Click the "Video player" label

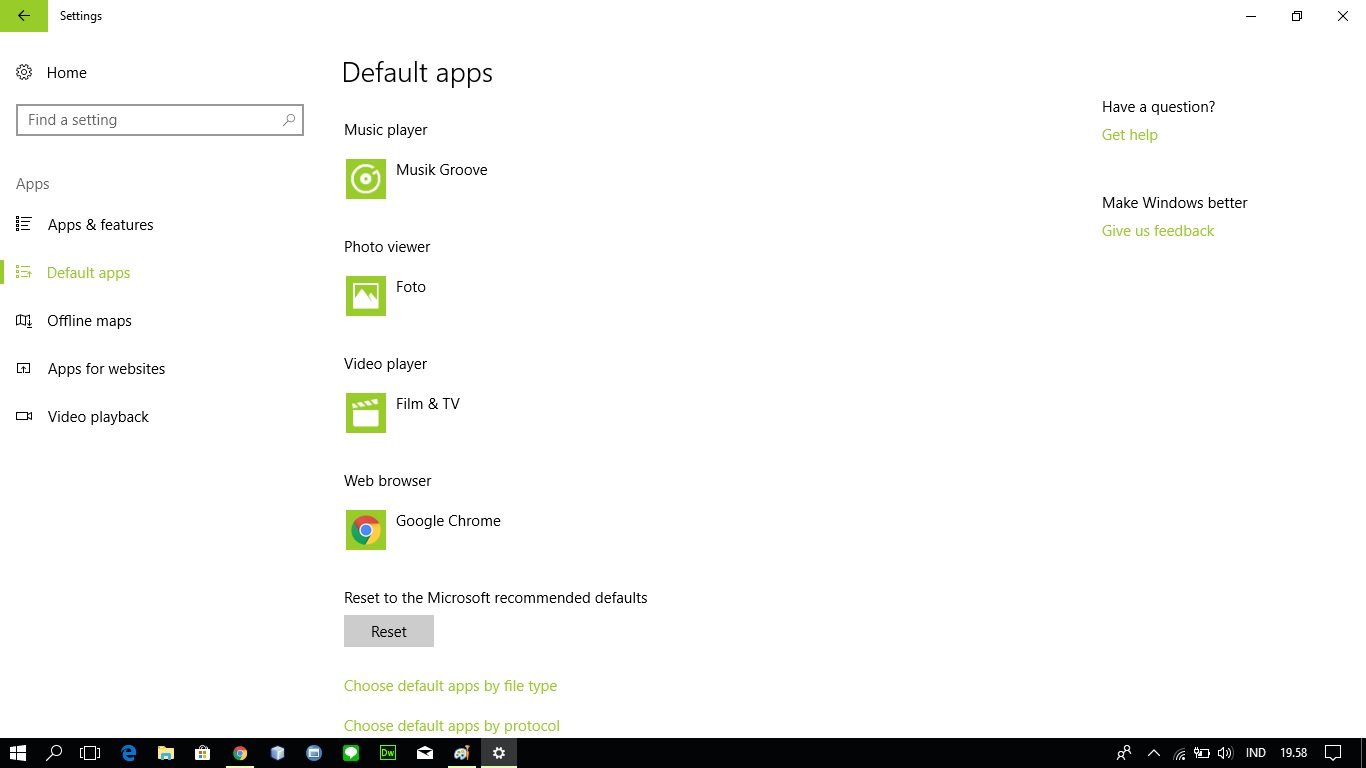pos(386,364)
